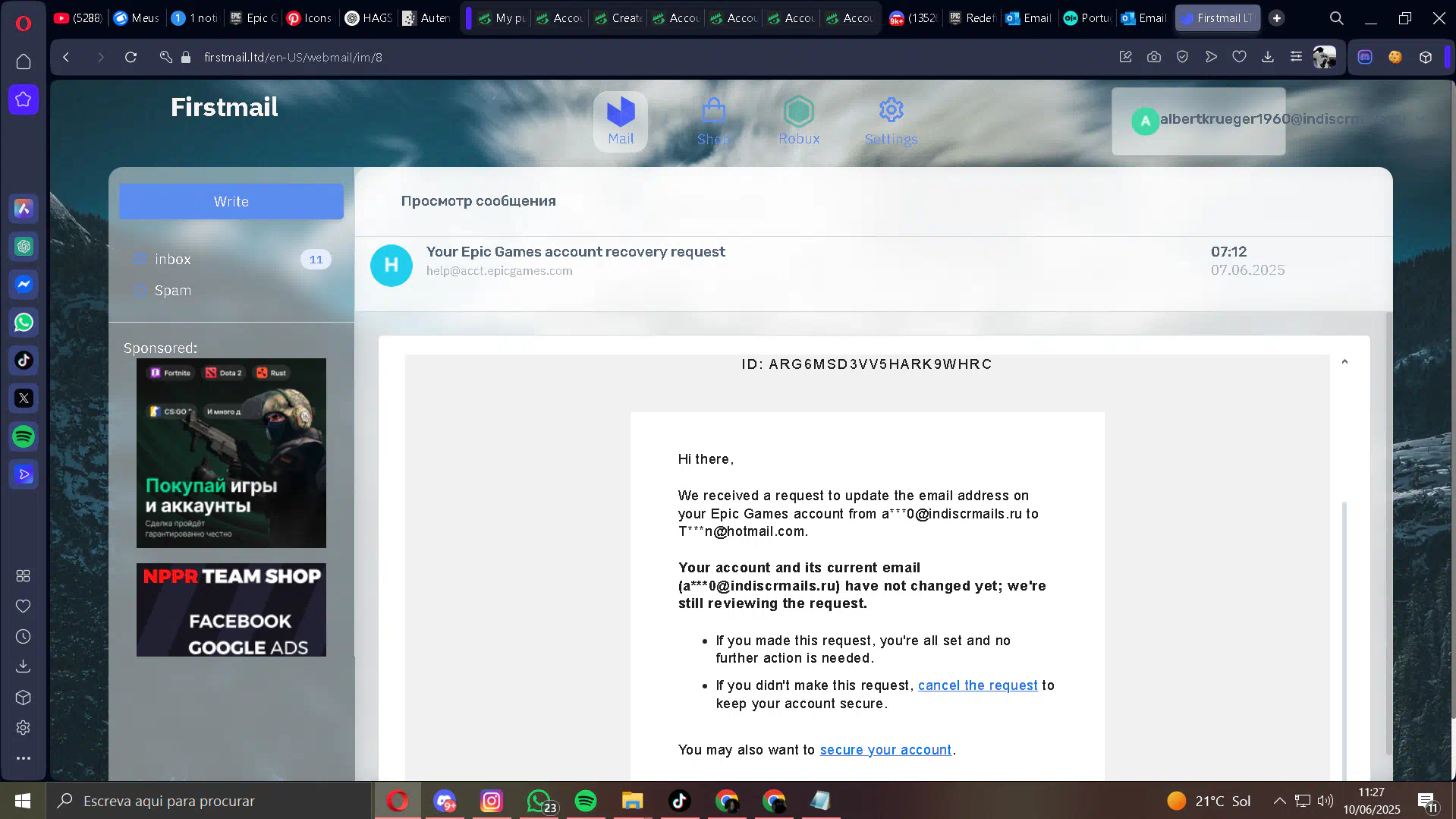Viewport: 1456px width, 819px height.
Task: Open ChatGPT in the sidebar
Action: (x=24, y=247)
